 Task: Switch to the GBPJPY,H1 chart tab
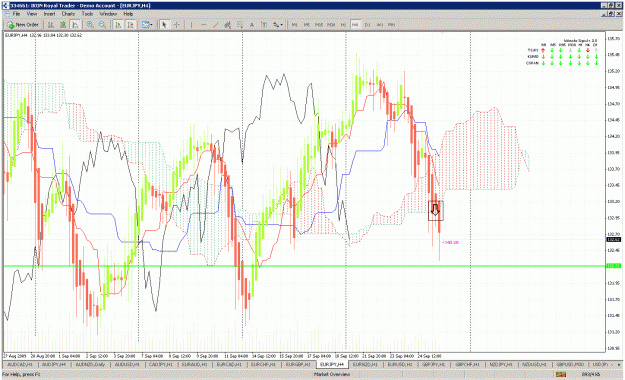(x=433, y=364)
